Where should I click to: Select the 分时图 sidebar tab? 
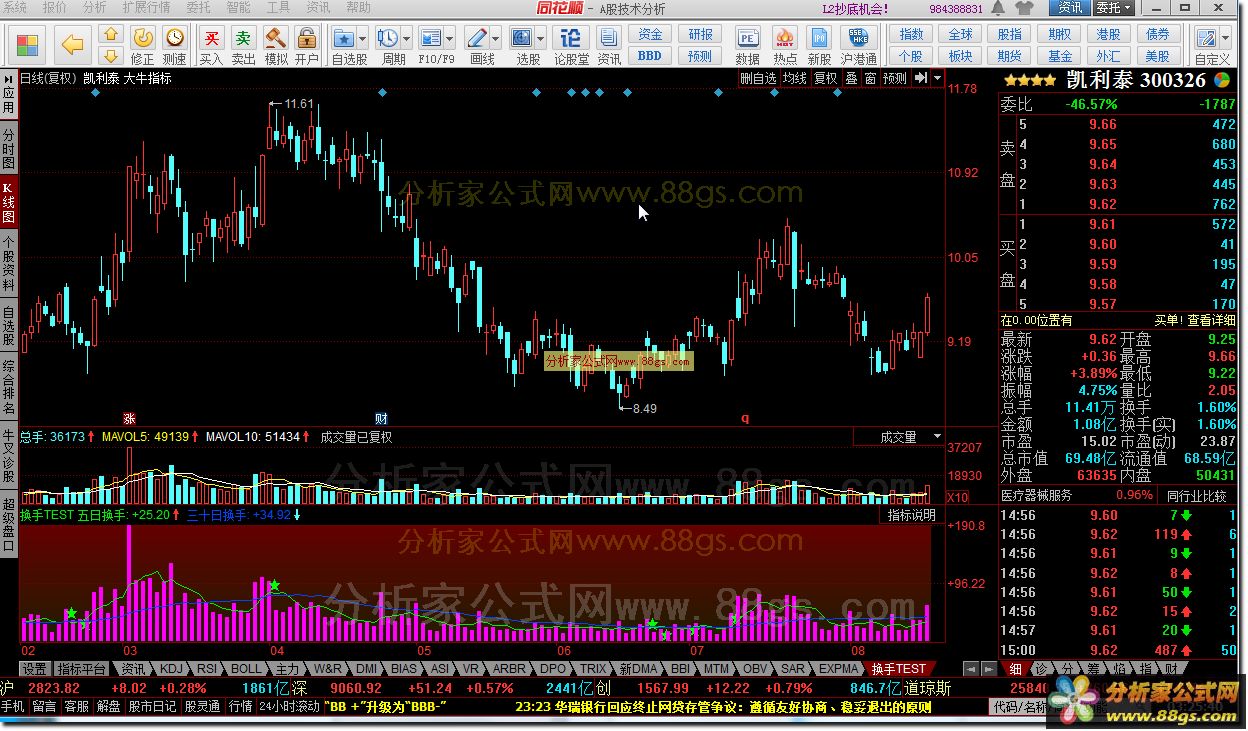[x=8, y=148]
